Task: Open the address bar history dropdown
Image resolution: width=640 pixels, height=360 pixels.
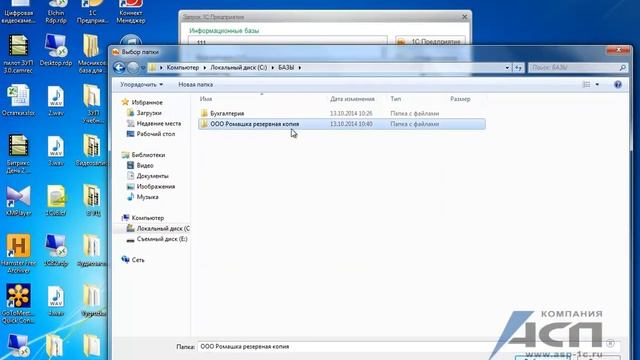Action: (507, 68)
